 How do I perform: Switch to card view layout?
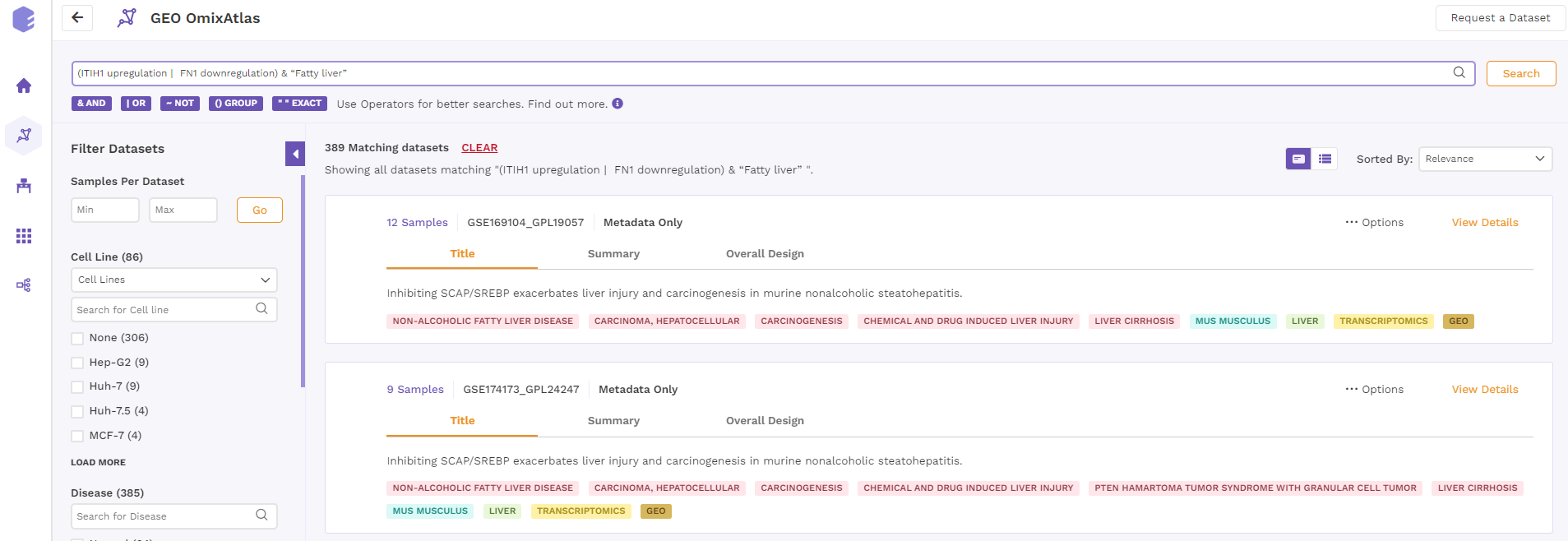[1298, 159]
